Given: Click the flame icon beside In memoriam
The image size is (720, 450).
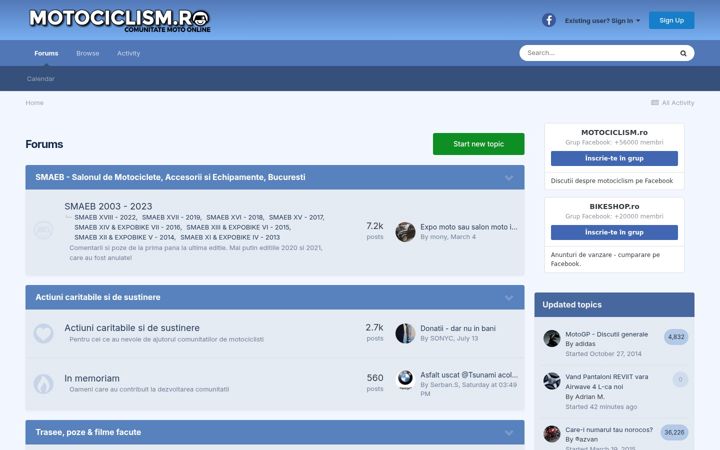Looking at the screenshot, I should tap(44, 384).
